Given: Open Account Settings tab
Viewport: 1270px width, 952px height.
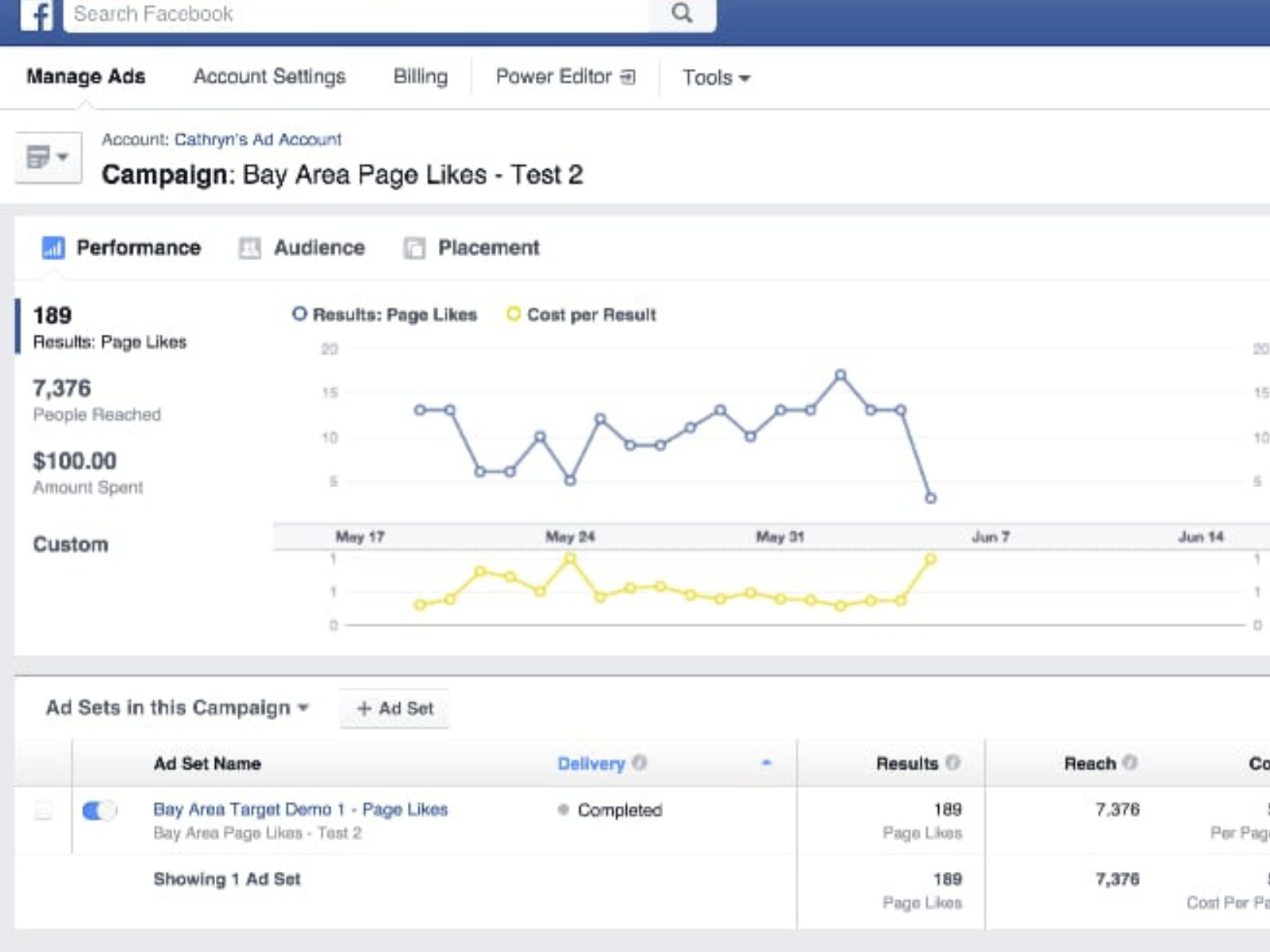Looking at the screenshot, I should [x=270, y=77].
